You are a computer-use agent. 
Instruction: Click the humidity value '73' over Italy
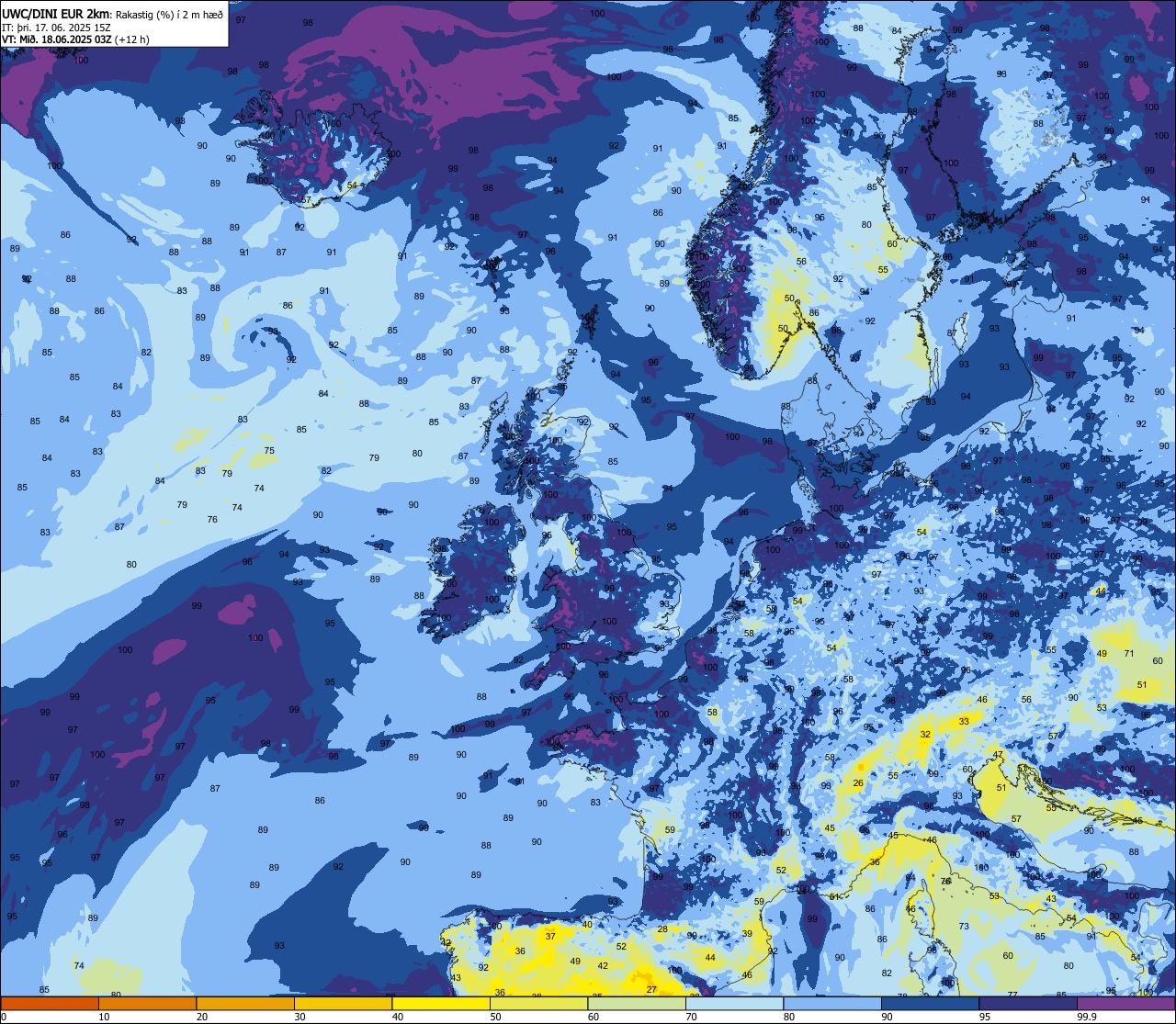point(964,927)
